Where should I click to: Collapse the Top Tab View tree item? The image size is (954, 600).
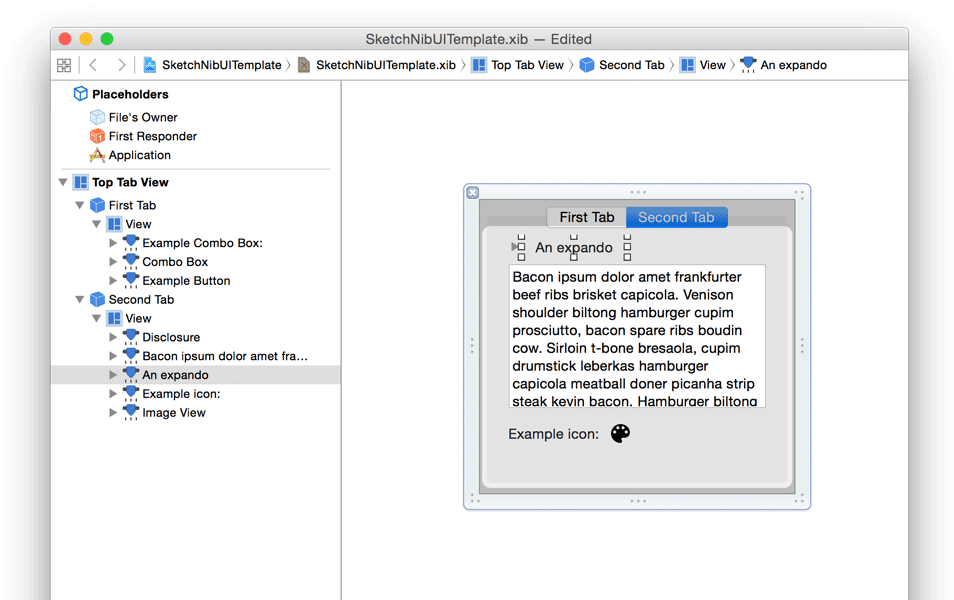click(x=62, y=182)
